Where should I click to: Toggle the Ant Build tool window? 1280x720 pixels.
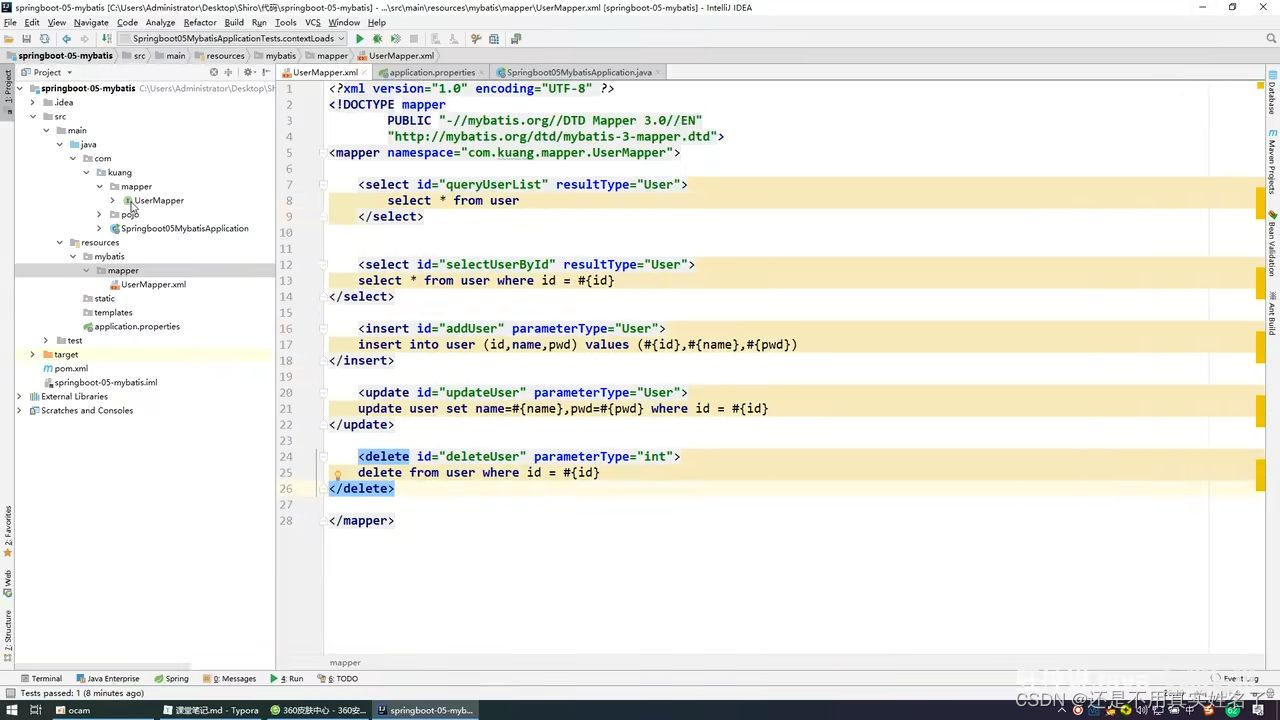(1272, 312)
